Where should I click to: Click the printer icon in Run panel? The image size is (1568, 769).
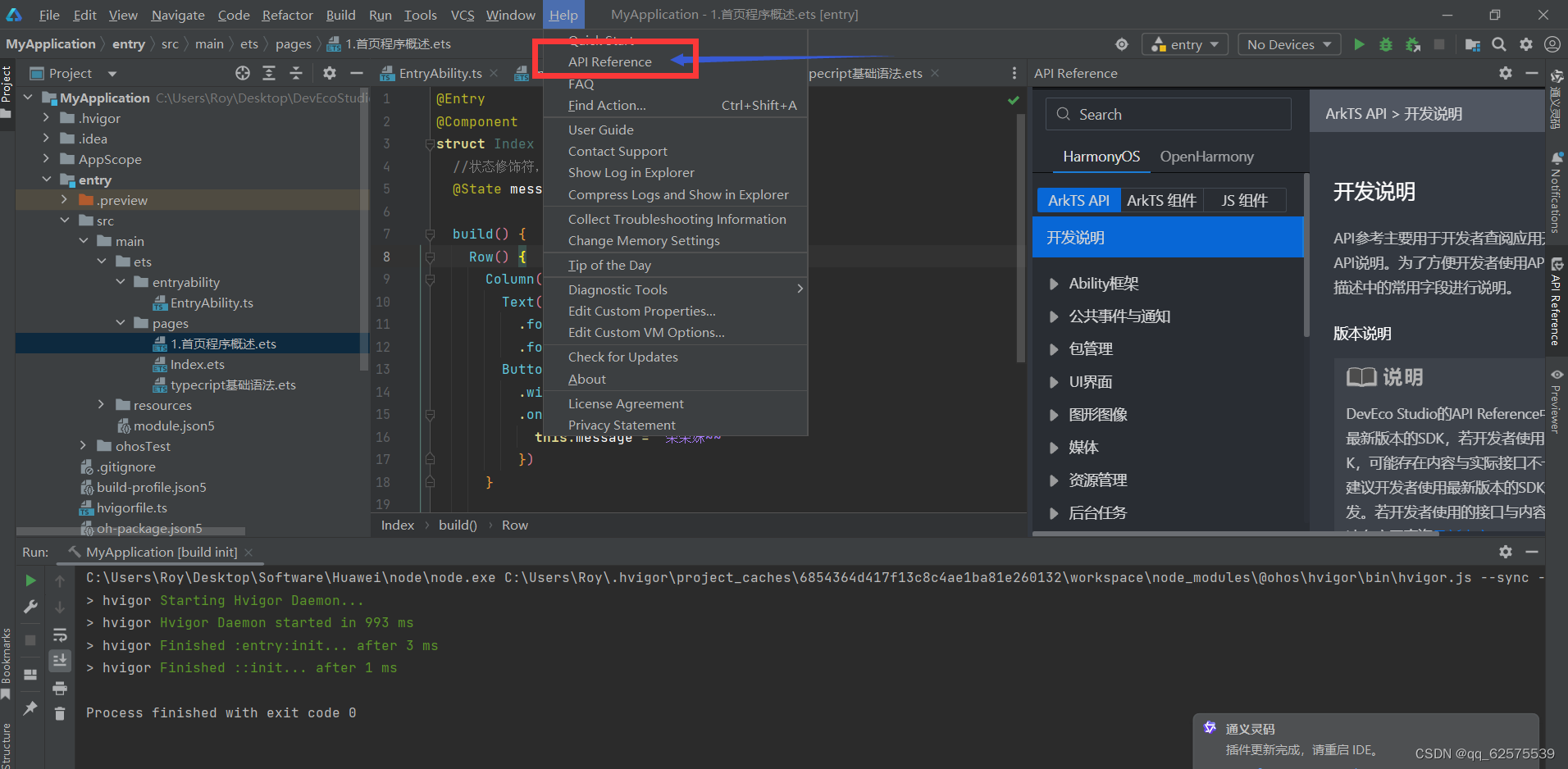(x=60, y=688)
